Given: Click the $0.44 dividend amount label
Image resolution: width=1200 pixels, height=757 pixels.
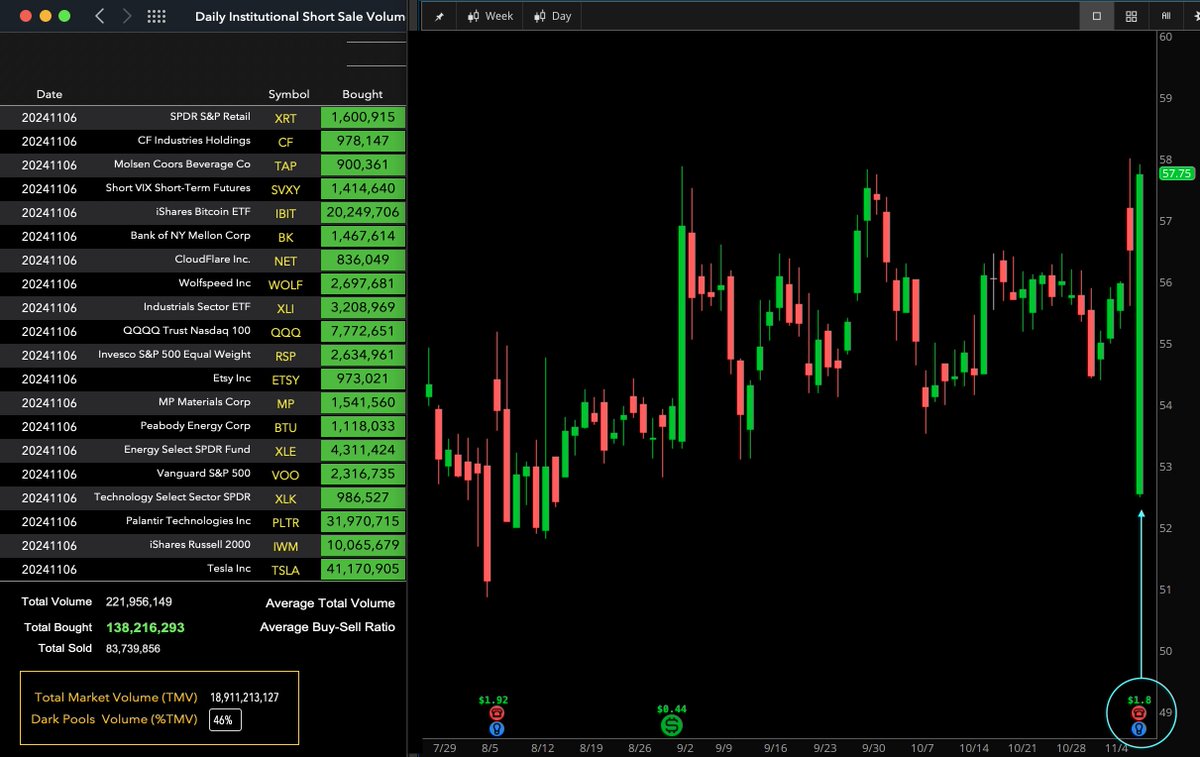Looking at the screenshot, I should [x=670, y=708].
